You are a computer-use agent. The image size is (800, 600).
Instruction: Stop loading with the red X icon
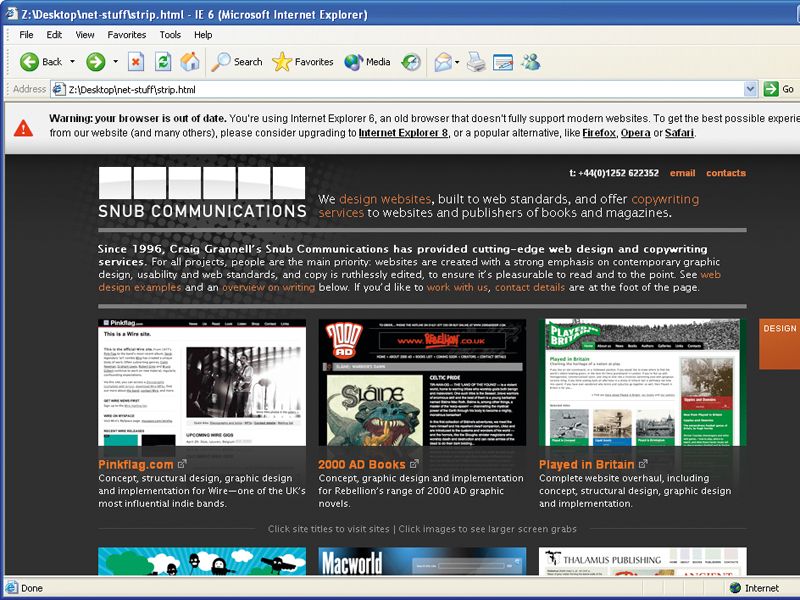(x=135, y=62)
